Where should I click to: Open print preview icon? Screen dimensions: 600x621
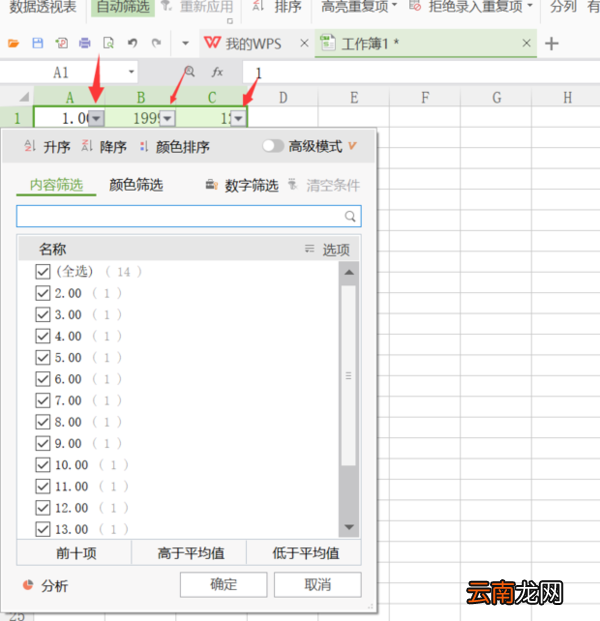109,43
